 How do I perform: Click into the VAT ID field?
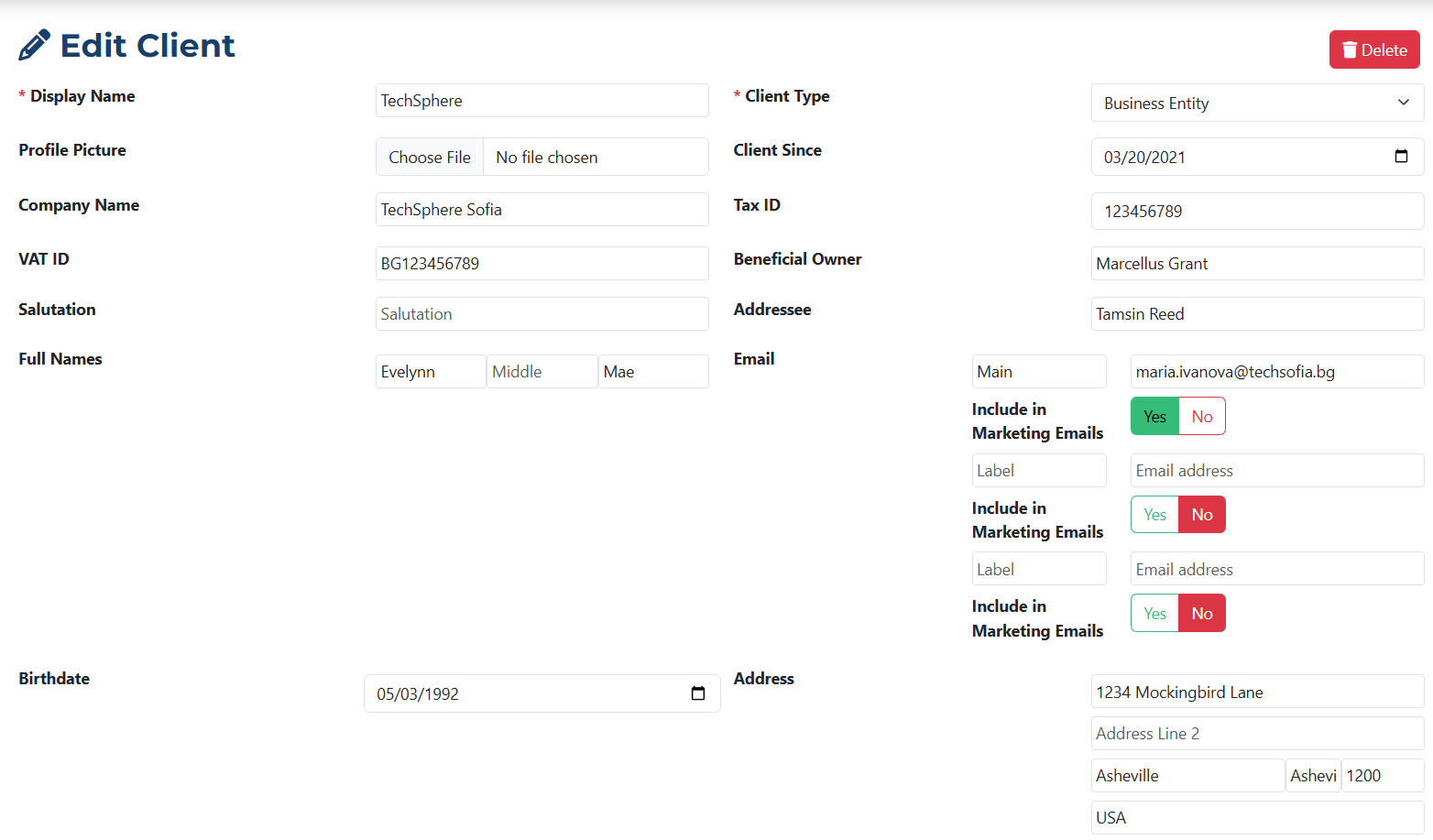pyautogui.click(x=541, y=264)
